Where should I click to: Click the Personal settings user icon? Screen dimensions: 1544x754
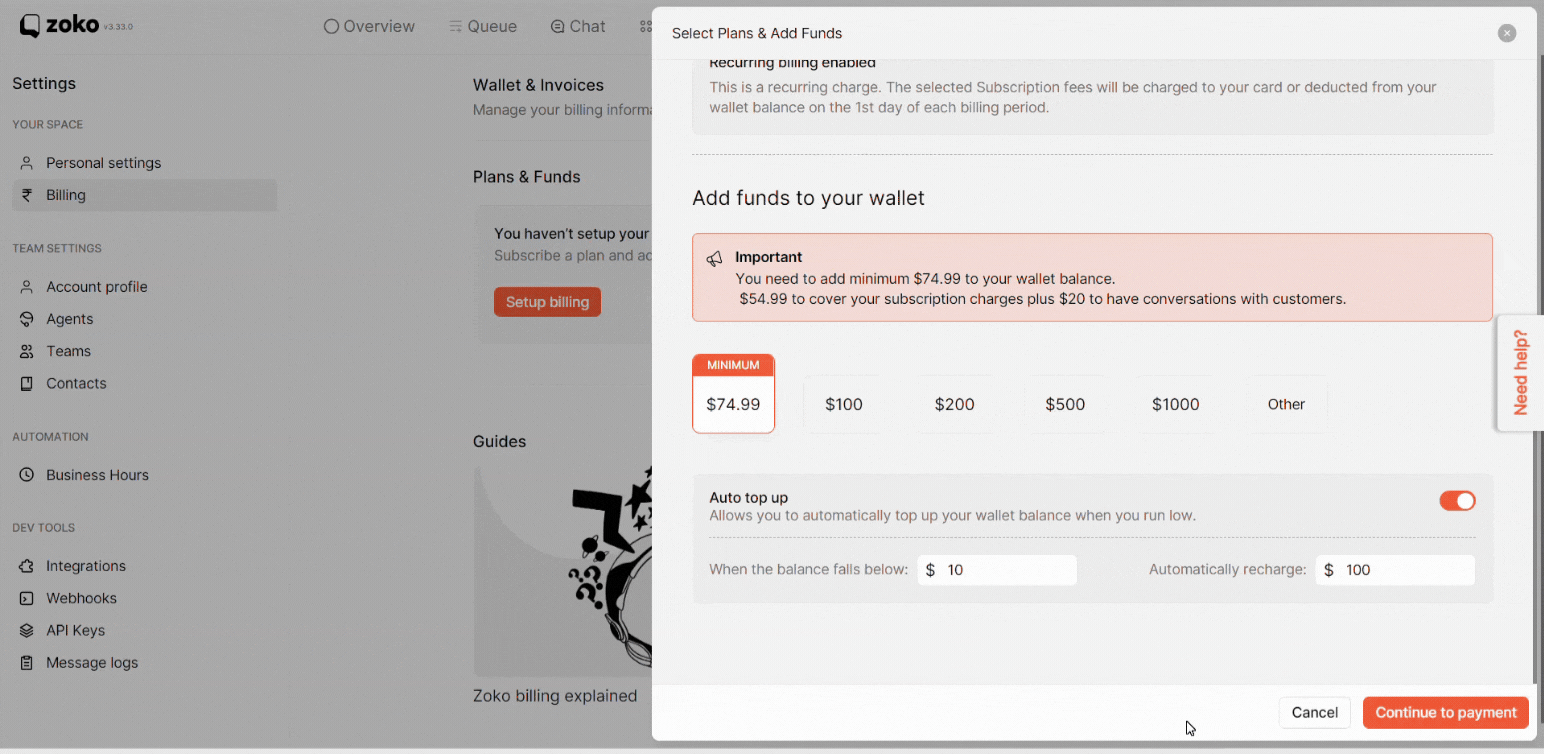27,163
